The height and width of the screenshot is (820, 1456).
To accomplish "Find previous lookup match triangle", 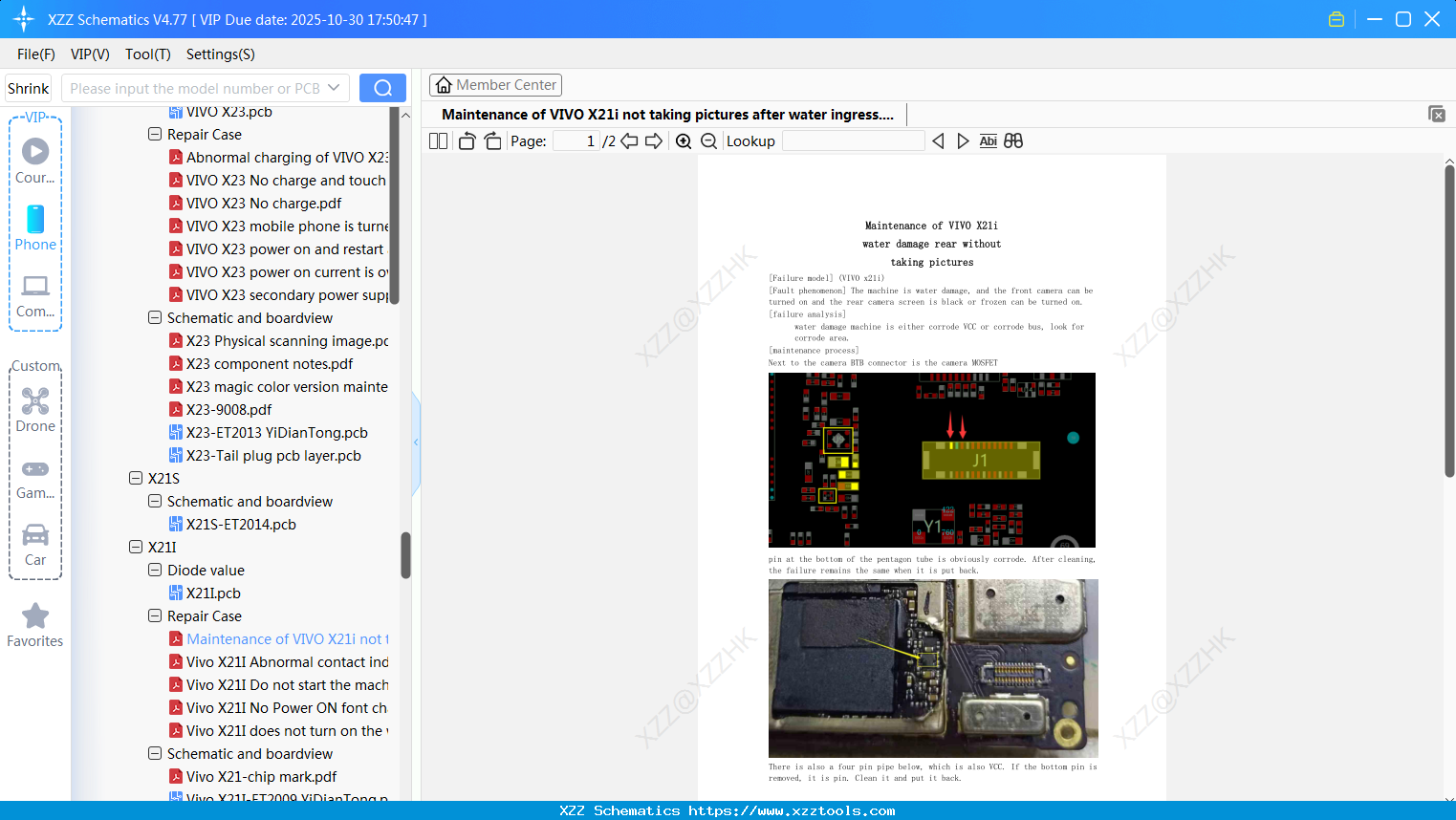I will coord(938,141).
